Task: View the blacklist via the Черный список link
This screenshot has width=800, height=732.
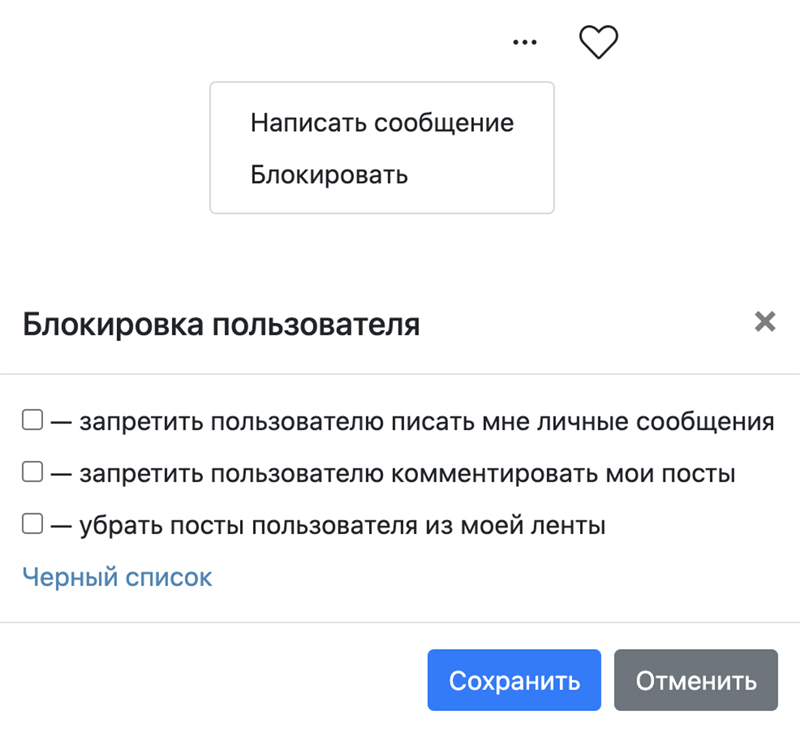Action: [117, 577]
